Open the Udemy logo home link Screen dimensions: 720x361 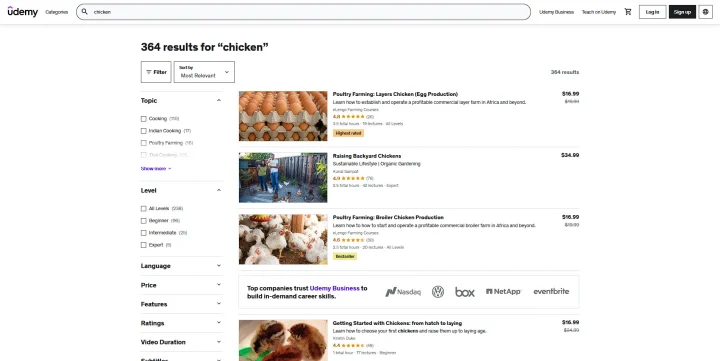tap(22, 12)
